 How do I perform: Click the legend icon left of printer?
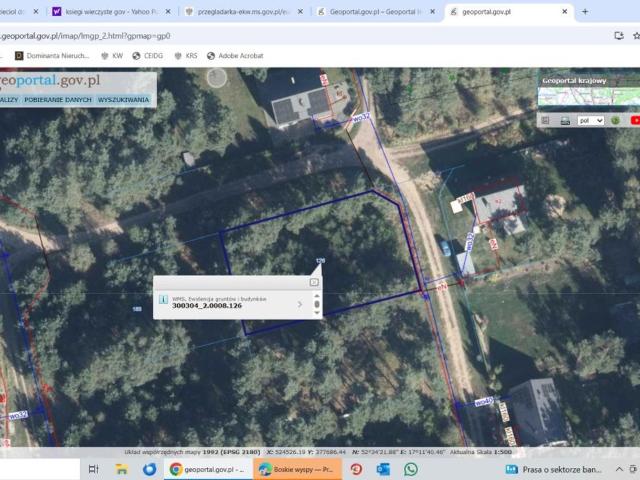coord(546,121)
